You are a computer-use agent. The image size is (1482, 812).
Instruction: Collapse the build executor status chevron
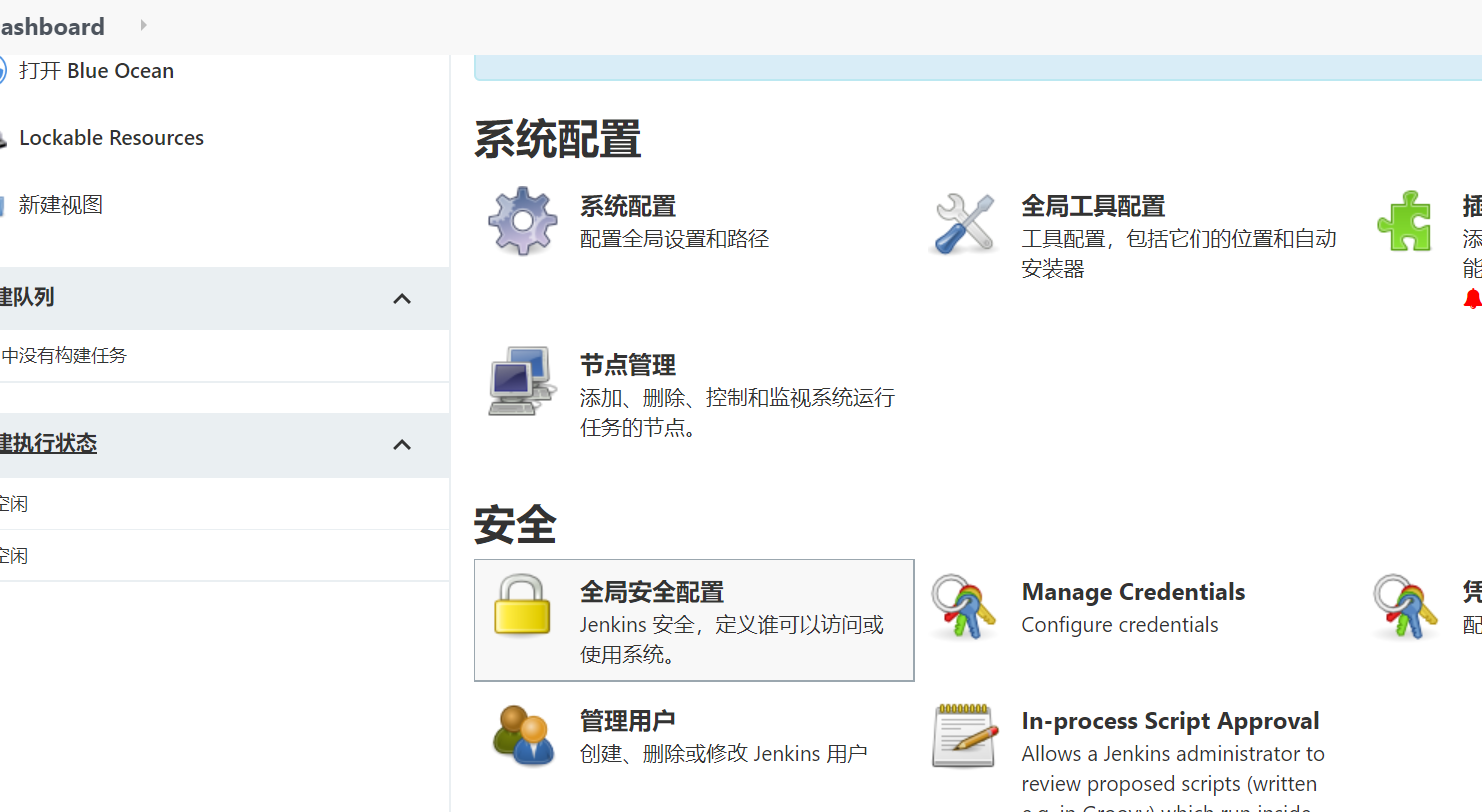coord(402,444)
